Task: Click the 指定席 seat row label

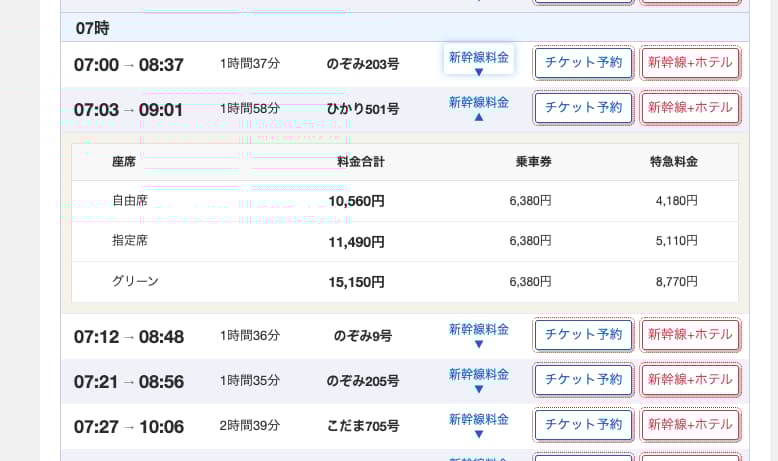Action: 130,241
